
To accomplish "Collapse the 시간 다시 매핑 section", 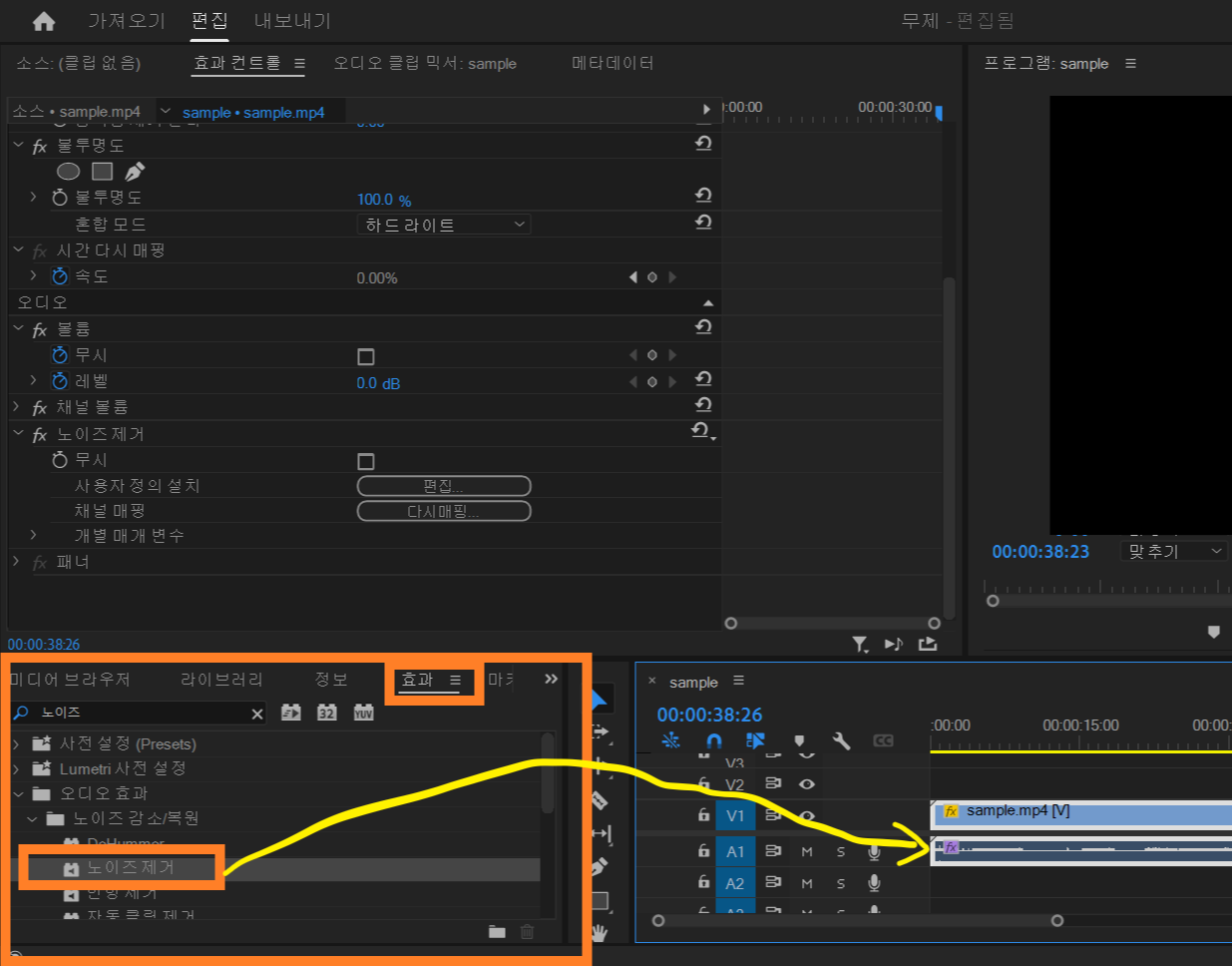I will pyautogui.click(x=18, y=249).
